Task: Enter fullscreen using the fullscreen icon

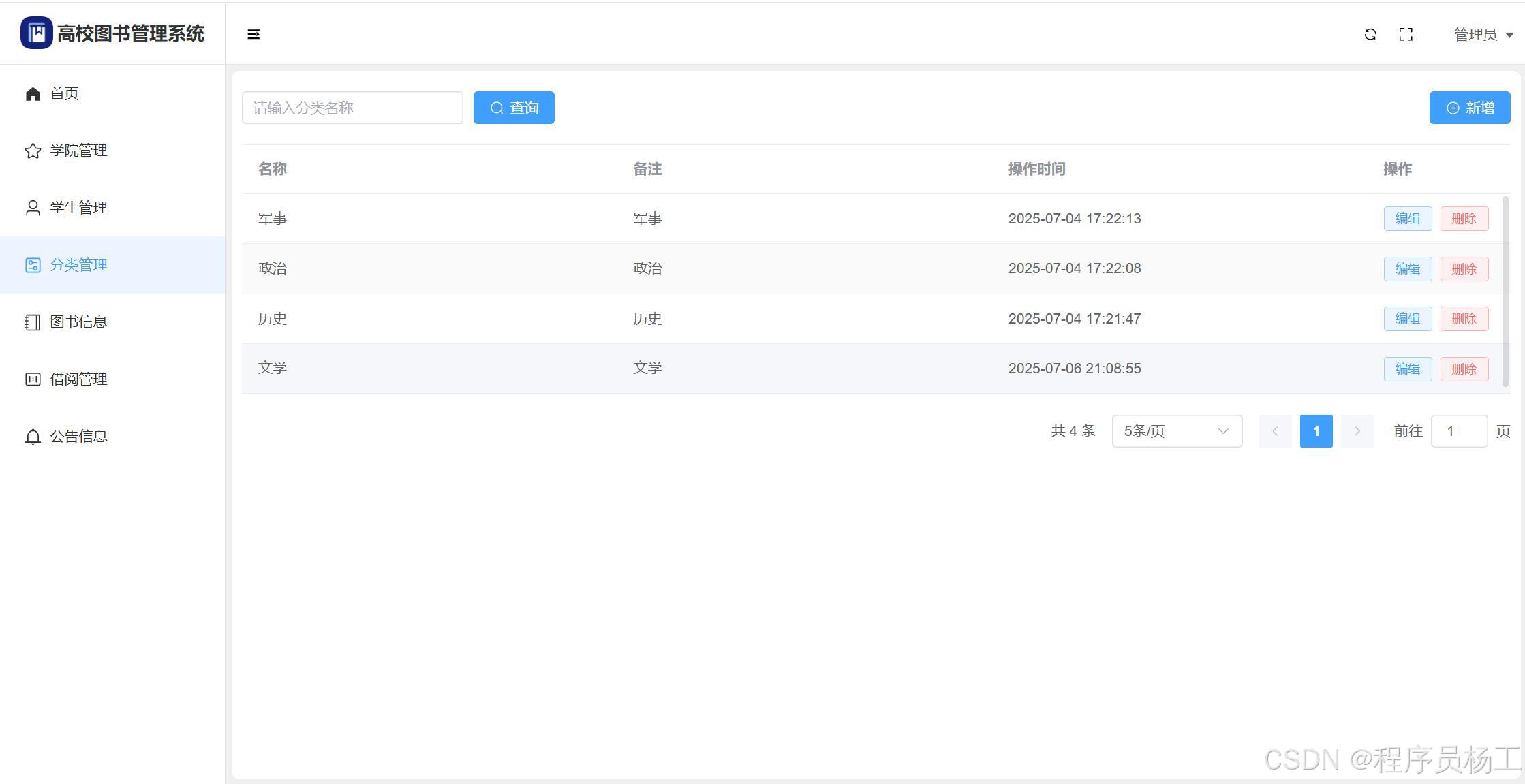Action: click(1406, 34)
